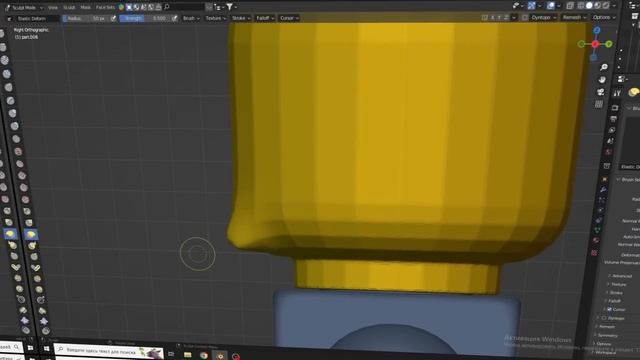Open the Mask menu
640x360 pixels.
(x=85, y=7)
